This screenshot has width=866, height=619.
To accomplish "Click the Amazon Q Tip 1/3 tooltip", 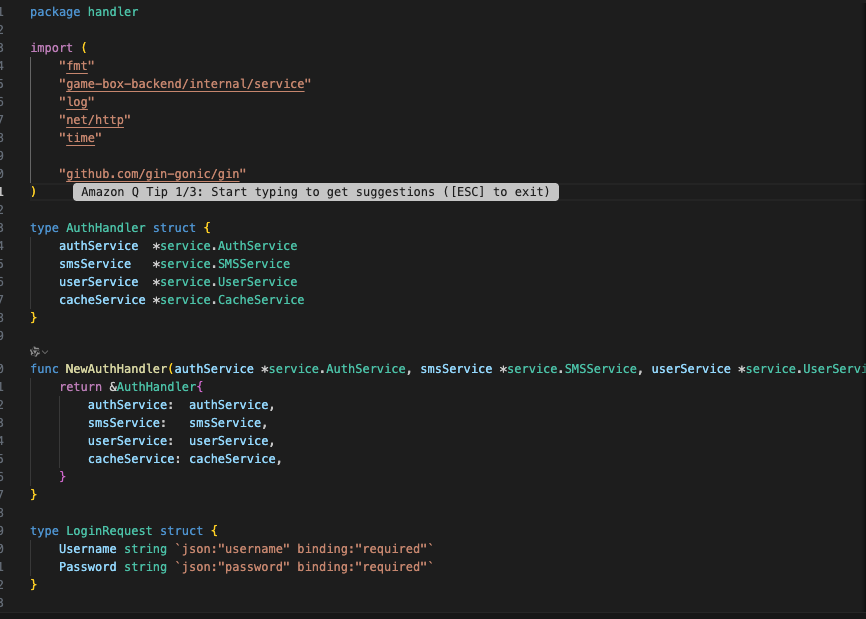I will click(316, 192).
